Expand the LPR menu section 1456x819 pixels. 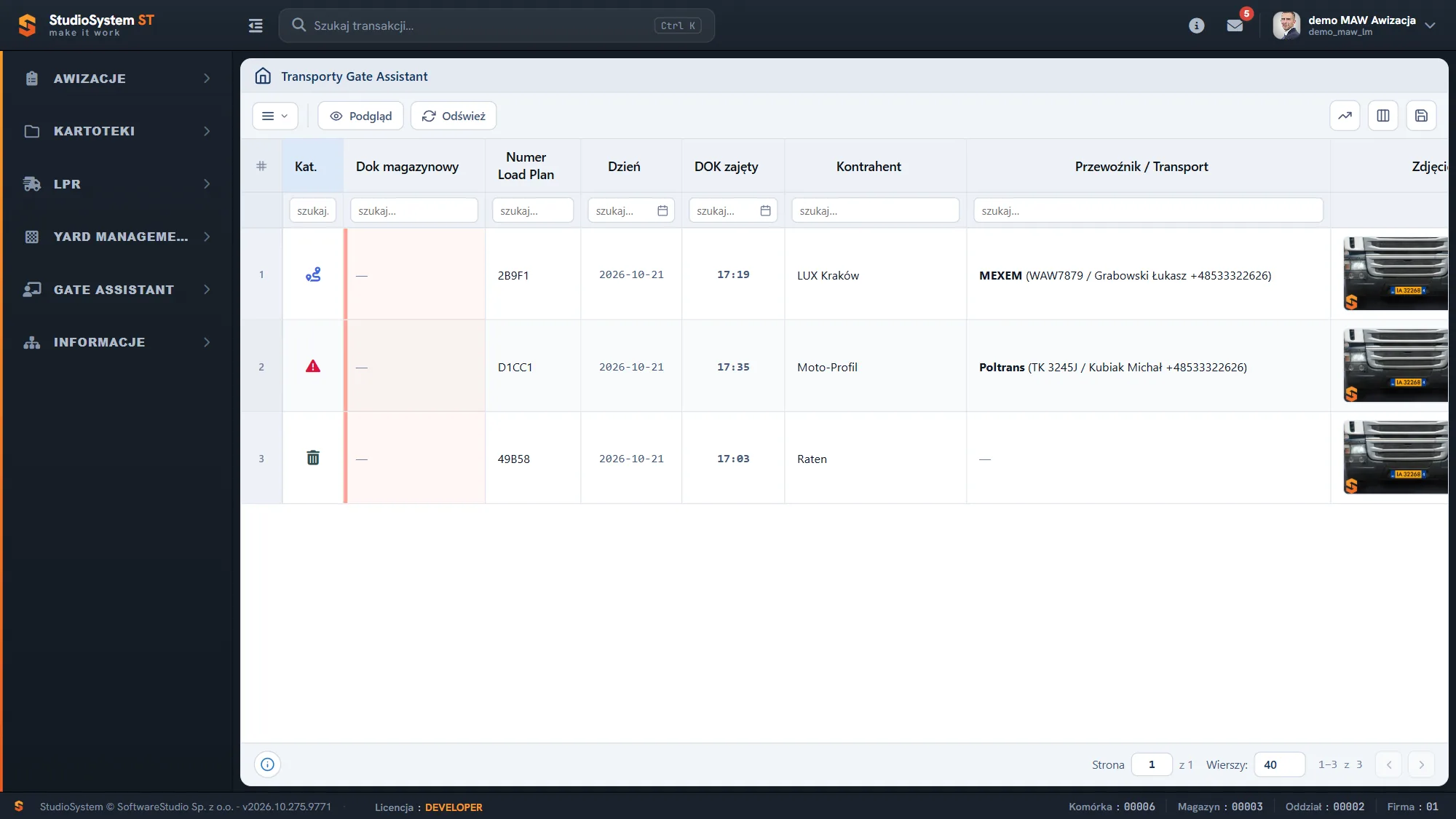(x=118, y=184)
